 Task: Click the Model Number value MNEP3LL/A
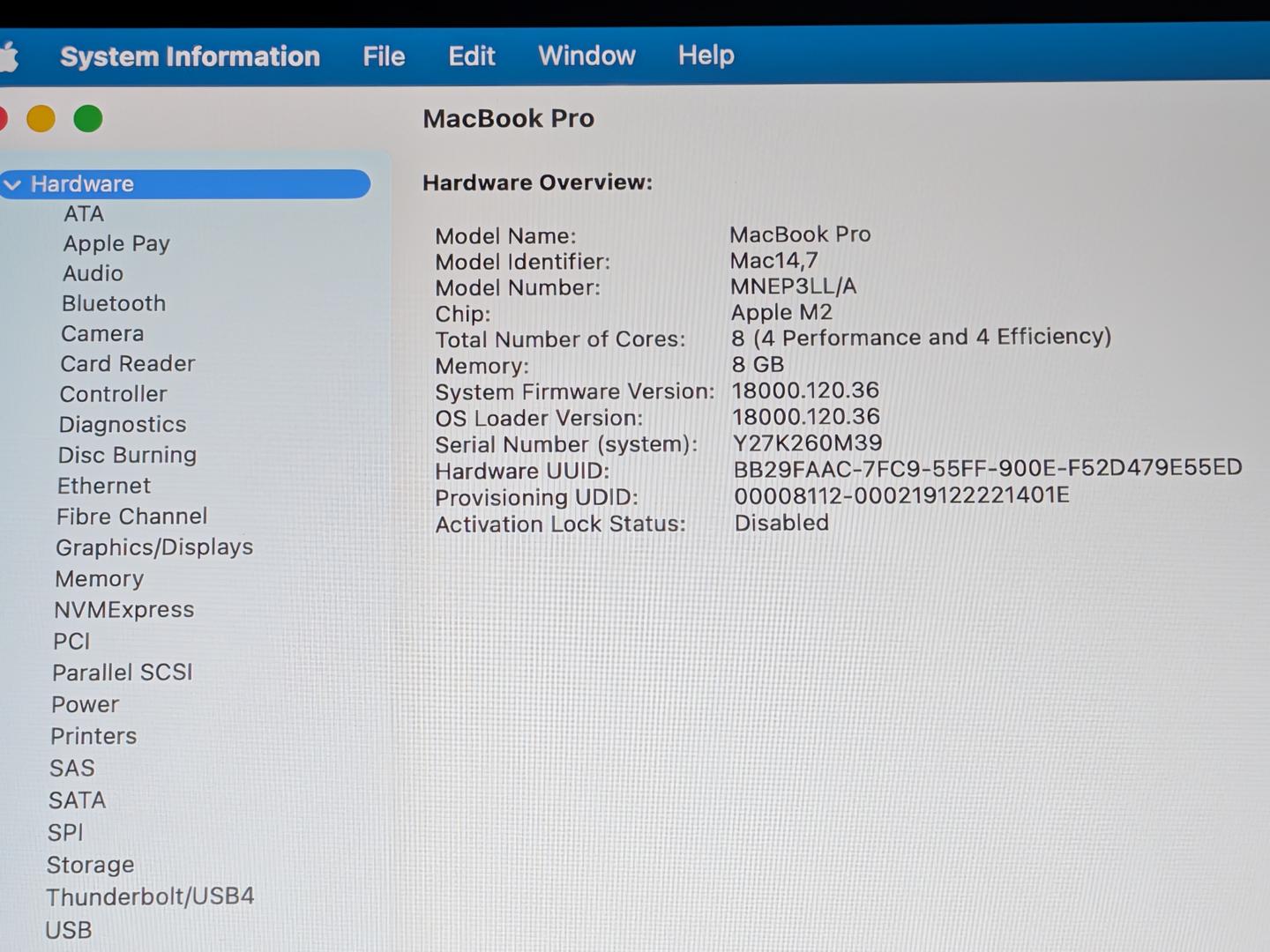[x=793, y=286]
